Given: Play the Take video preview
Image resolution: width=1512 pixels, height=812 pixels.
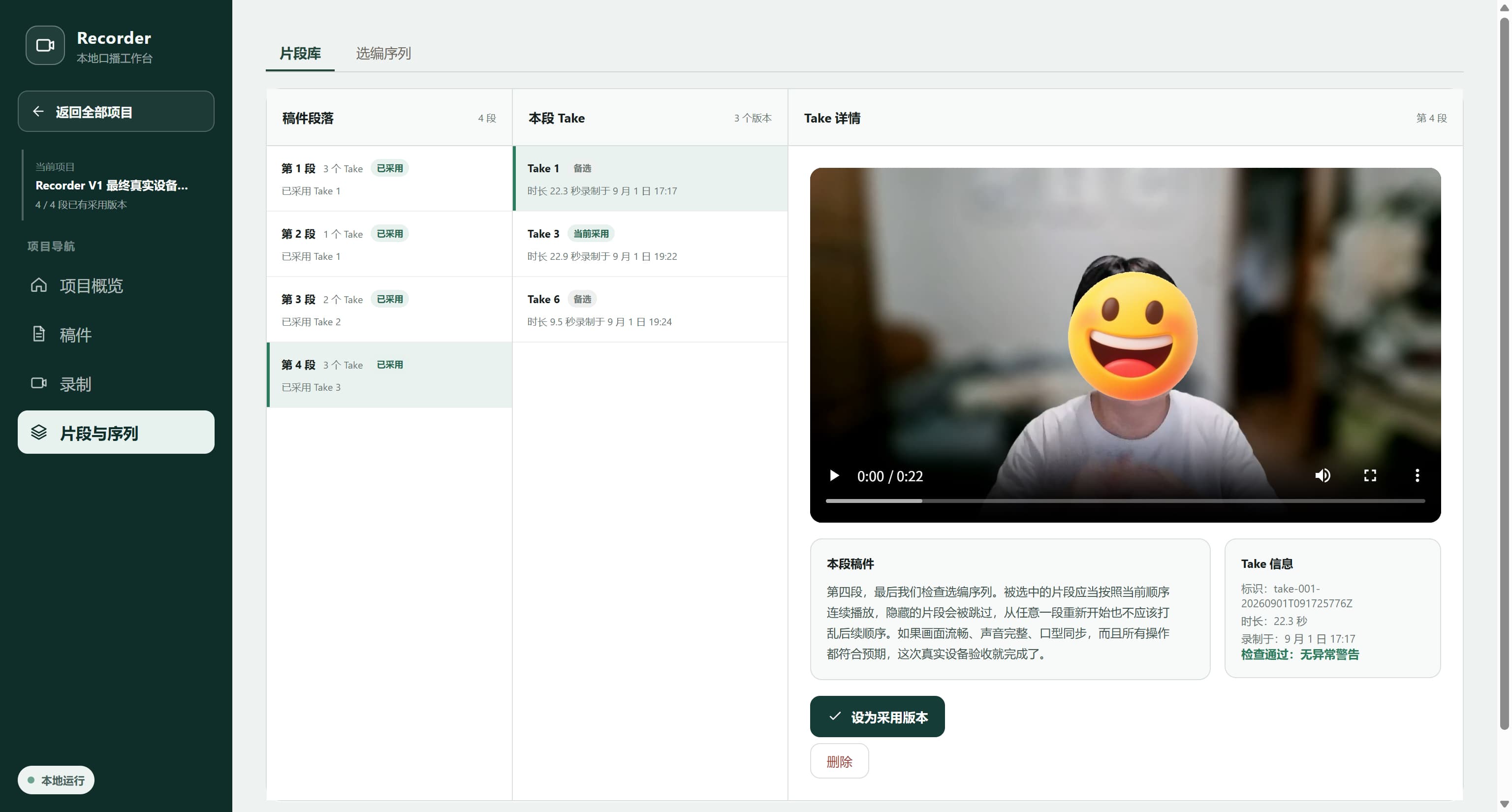Looking at the screenshot, I should 833,475.
